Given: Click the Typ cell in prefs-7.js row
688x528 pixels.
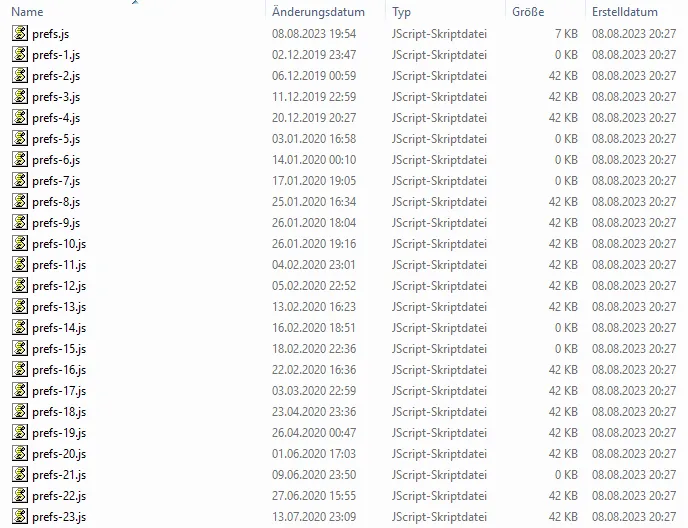Looking at the screenshot, I should coord(439,181).
